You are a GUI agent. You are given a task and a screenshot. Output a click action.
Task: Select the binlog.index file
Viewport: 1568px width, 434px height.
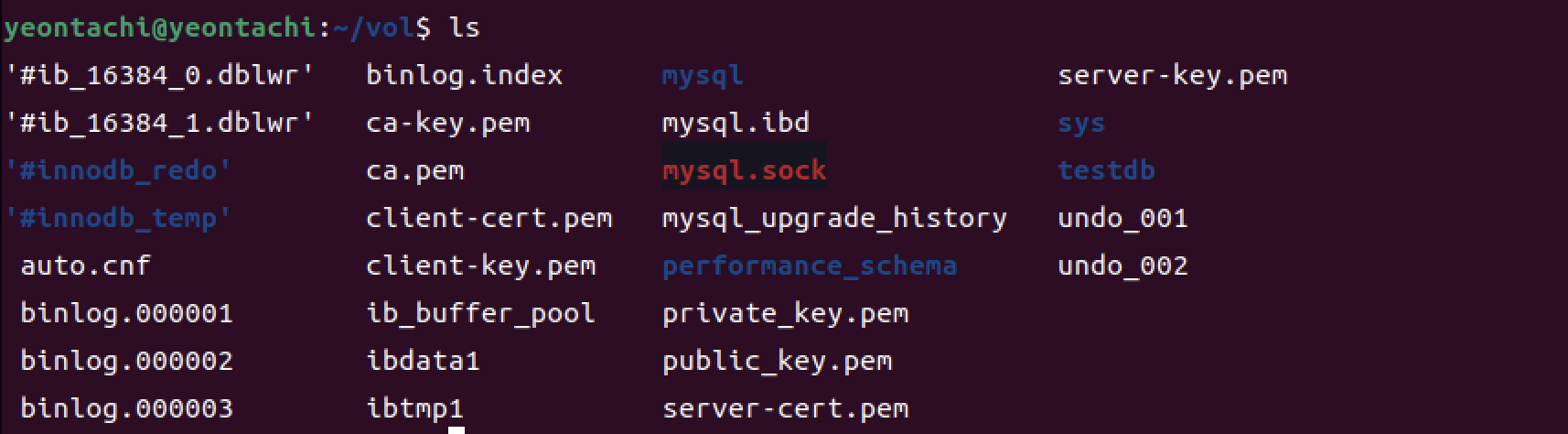tap(464, 76)
